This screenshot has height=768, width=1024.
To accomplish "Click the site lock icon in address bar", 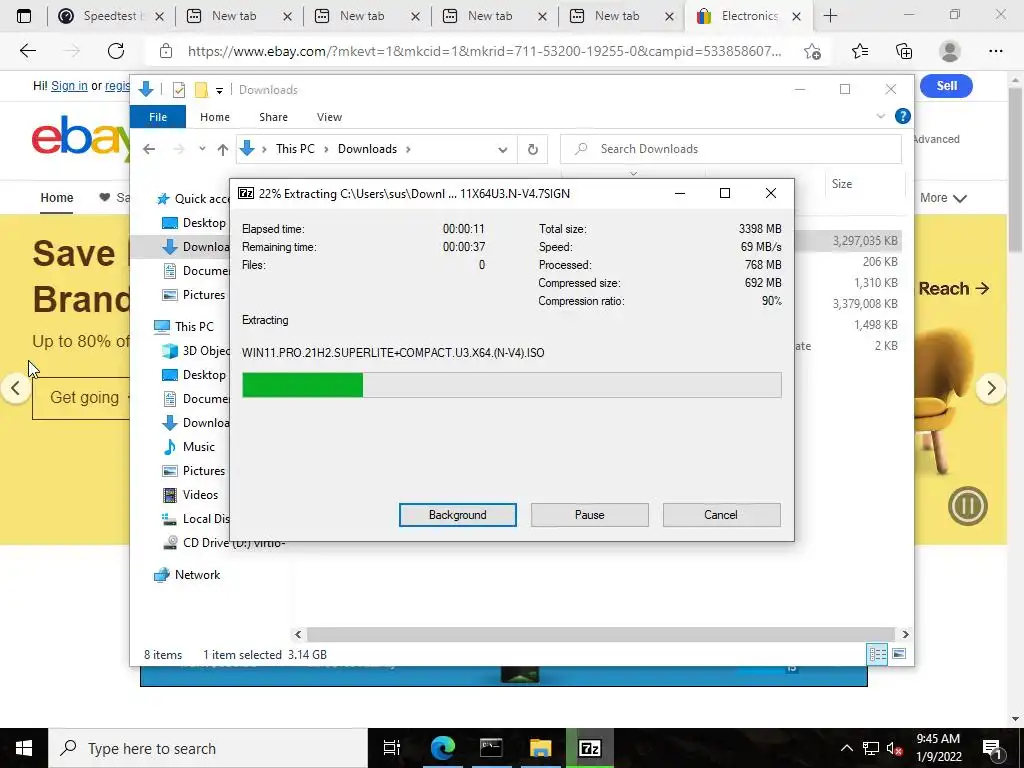I will pyautogui.click(x=166, y=51).
